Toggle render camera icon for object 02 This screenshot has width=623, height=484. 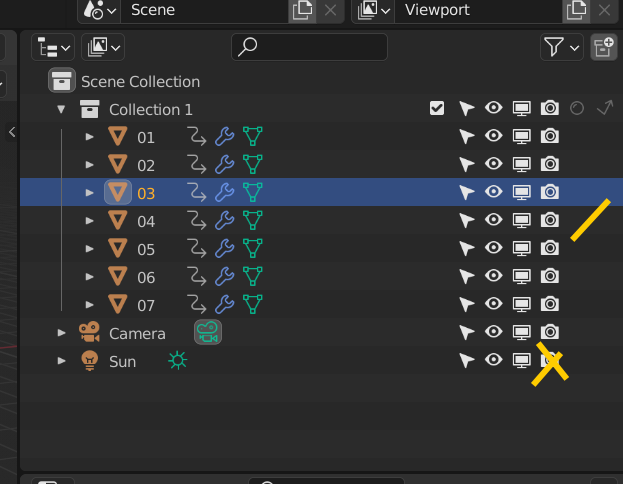pyautogui.click(x=549, y=165)
